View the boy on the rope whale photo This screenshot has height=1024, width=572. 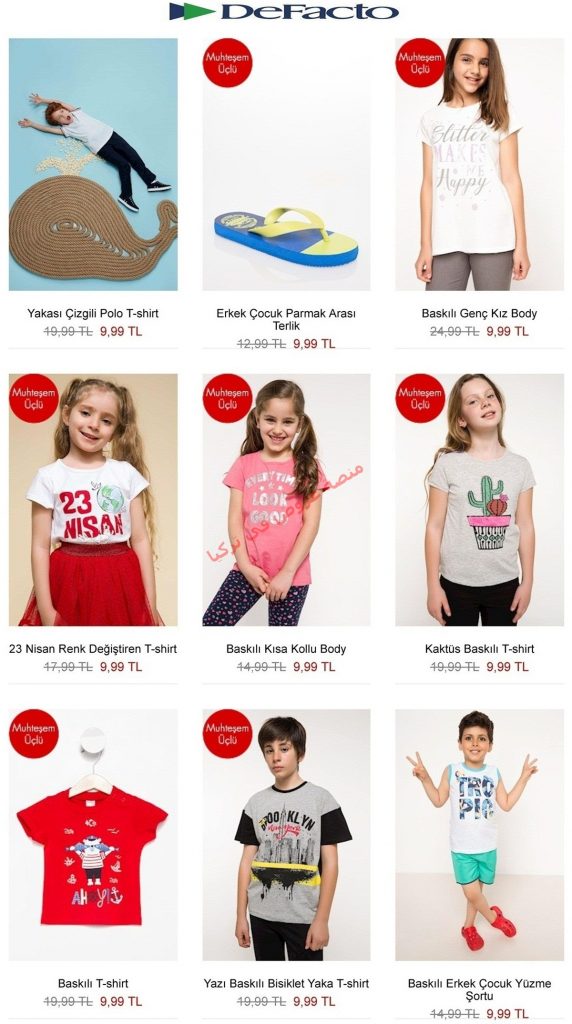93,164
